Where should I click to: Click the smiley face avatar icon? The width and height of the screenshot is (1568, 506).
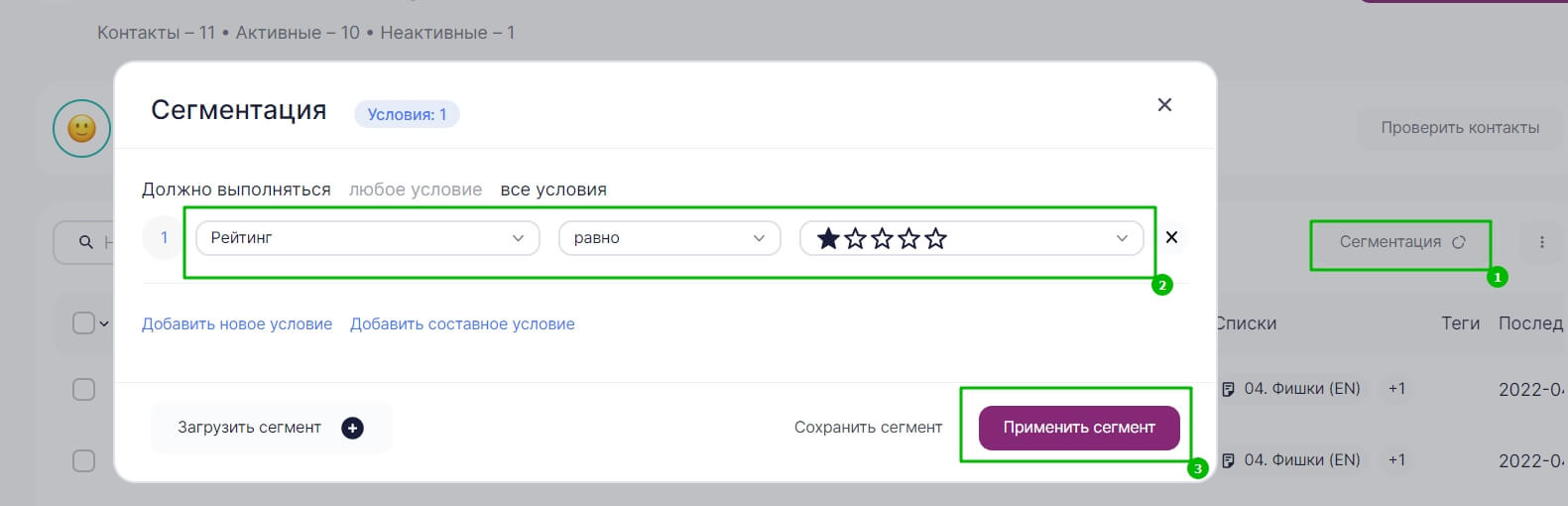point(81,128)
